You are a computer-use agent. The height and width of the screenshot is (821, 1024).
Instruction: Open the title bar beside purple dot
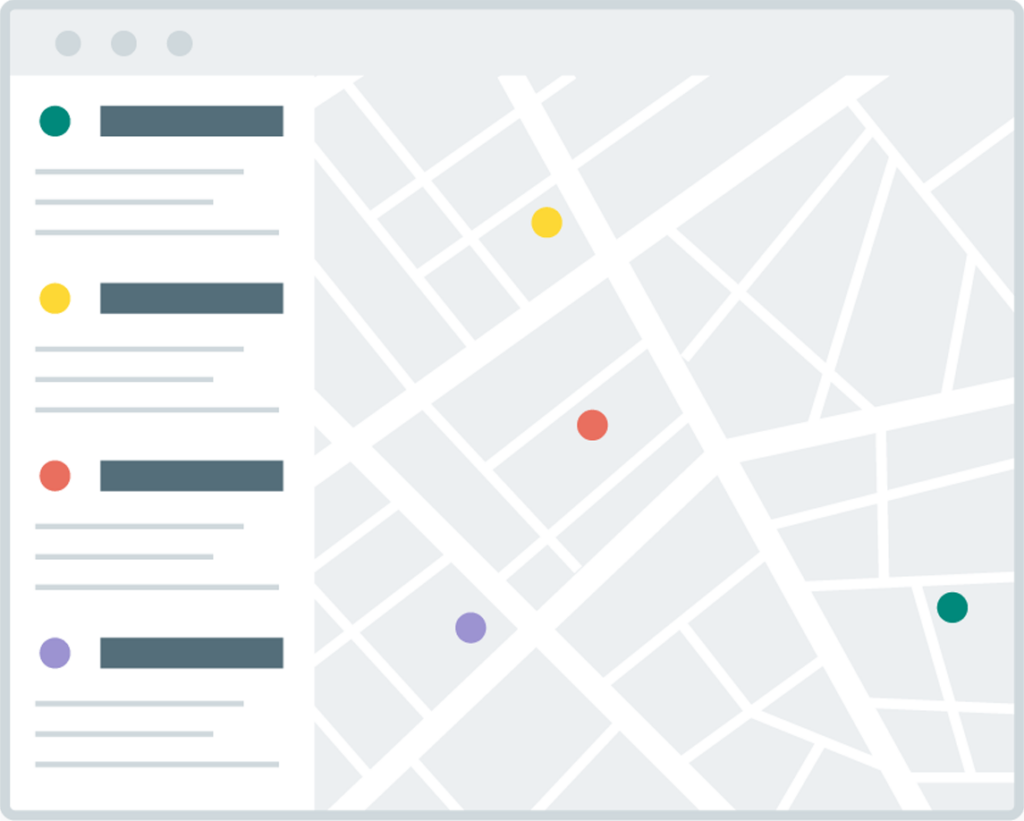pyautogui.click(x=191, y=653)
